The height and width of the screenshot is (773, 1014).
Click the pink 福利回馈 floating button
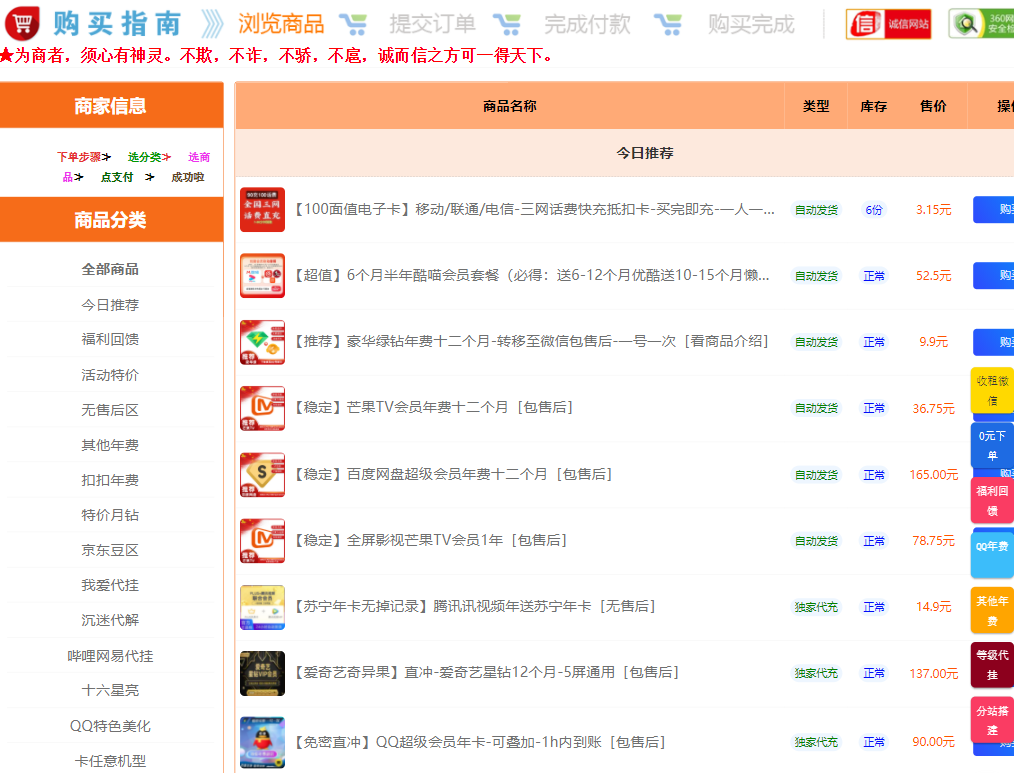point(992,501)
